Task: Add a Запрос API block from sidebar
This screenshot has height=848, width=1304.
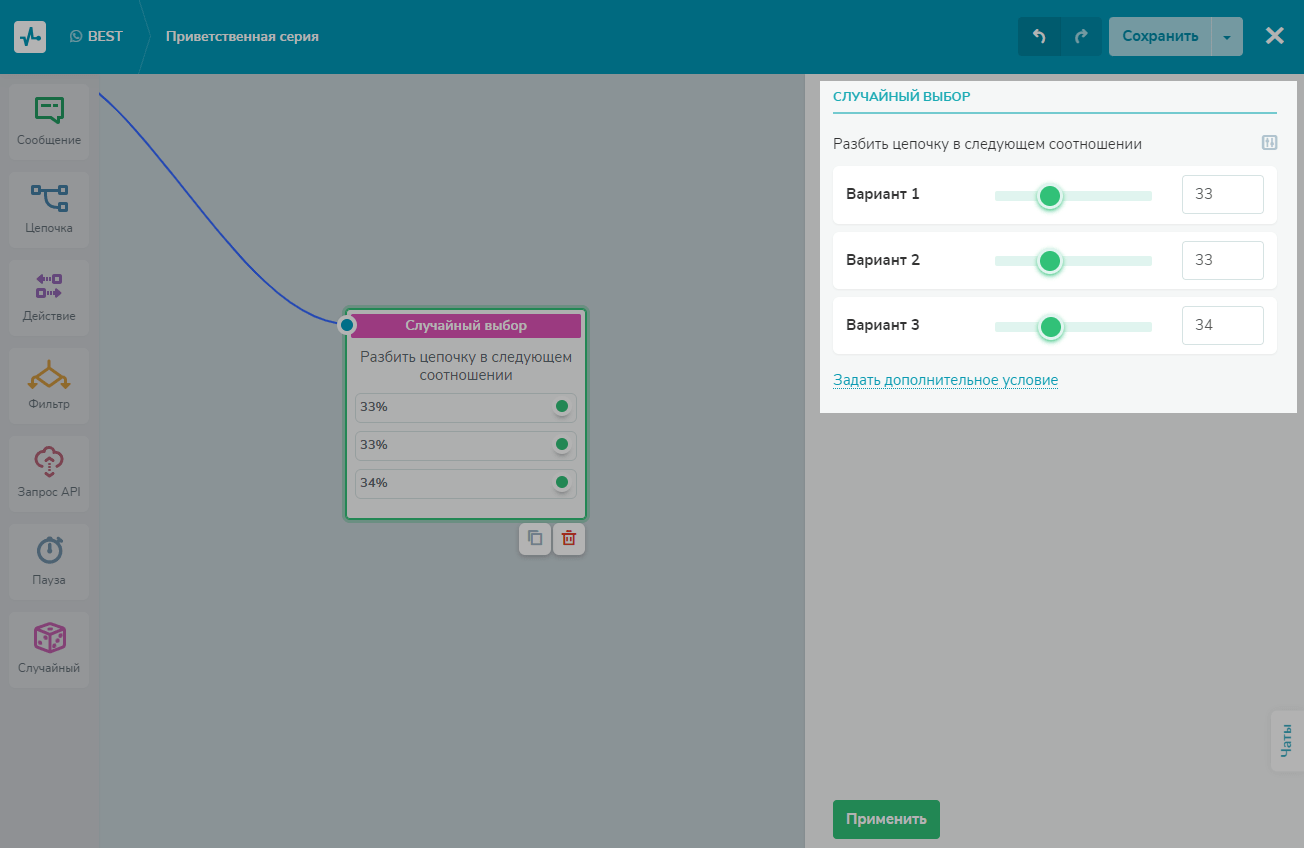Action: point(49,474)
